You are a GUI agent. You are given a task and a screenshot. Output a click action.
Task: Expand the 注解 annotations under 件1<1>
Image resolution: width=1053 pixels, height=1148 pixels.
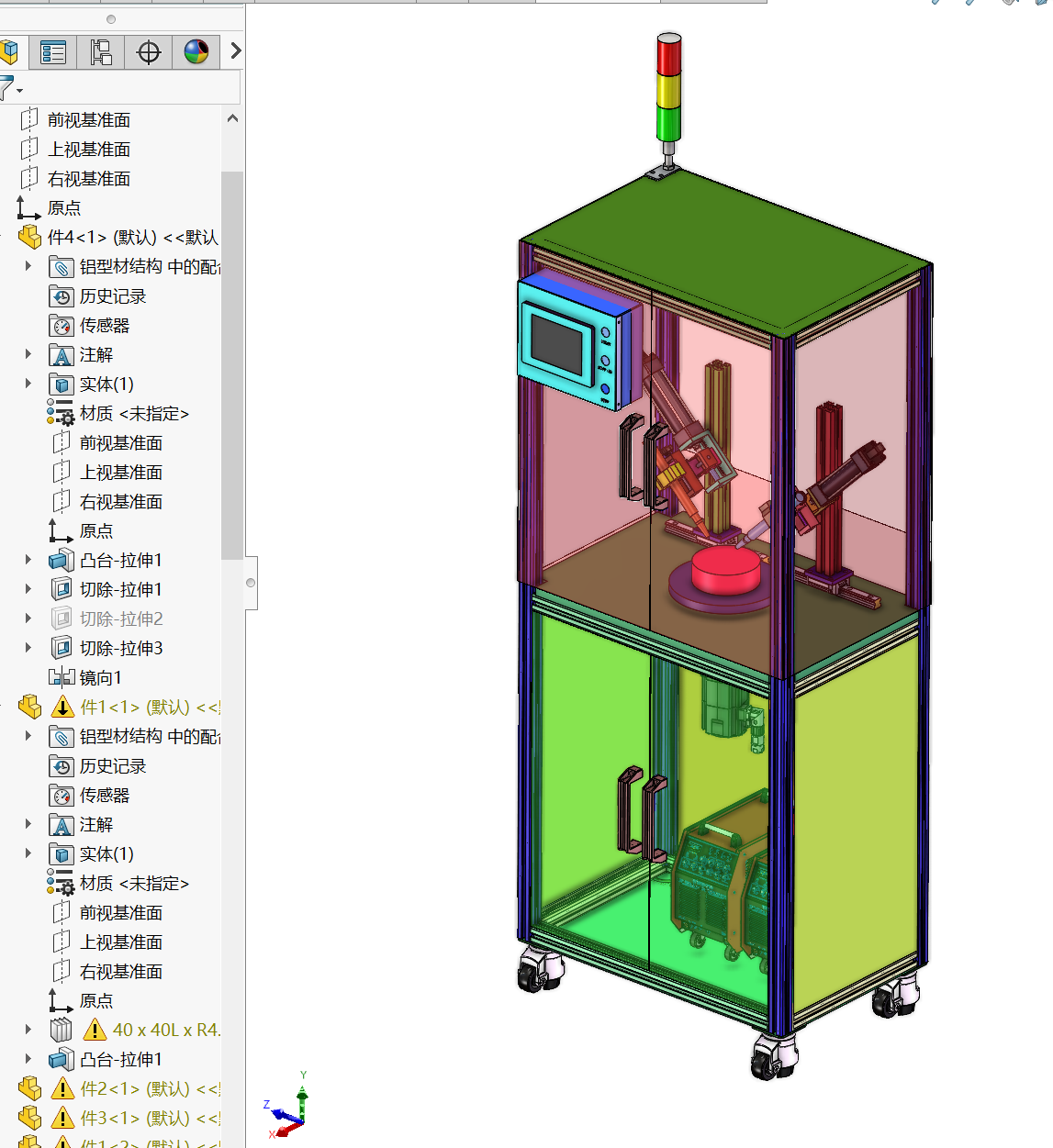point(28,824)
